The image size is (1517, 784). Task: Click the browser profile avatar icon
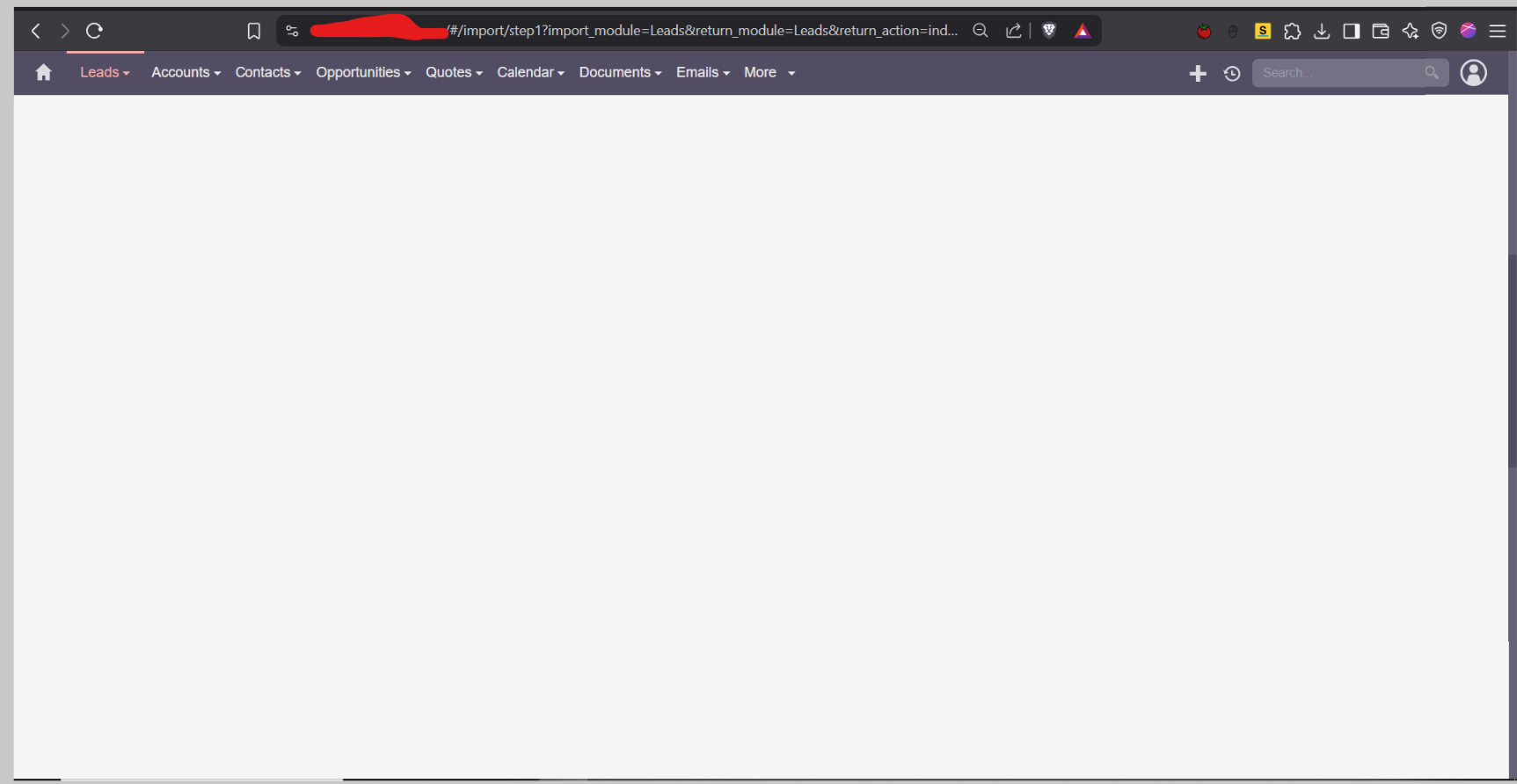(1468, 30)
